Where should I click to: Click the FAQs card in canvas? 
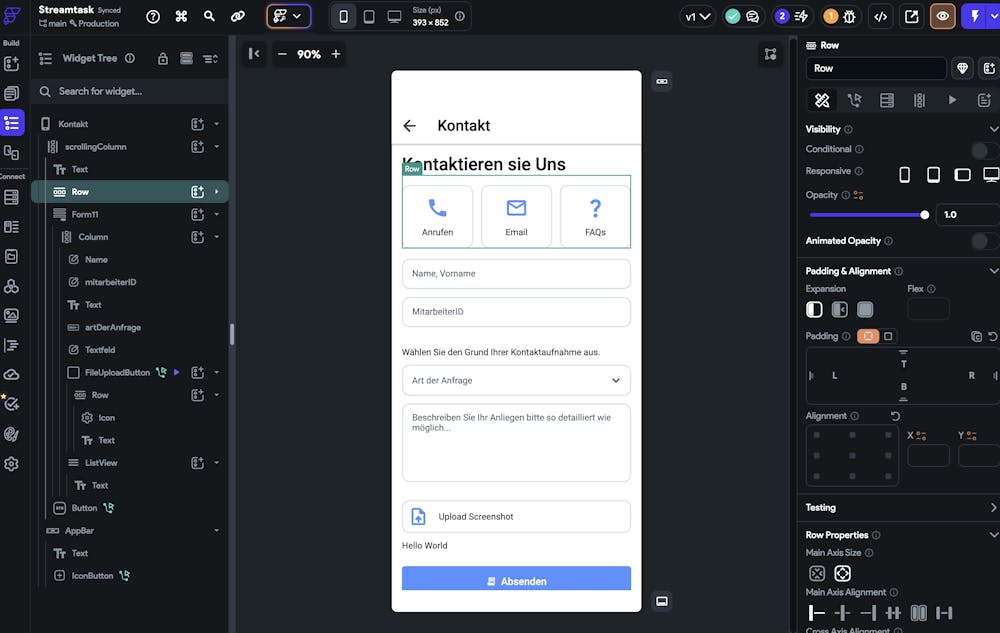[x=595, y=216]
